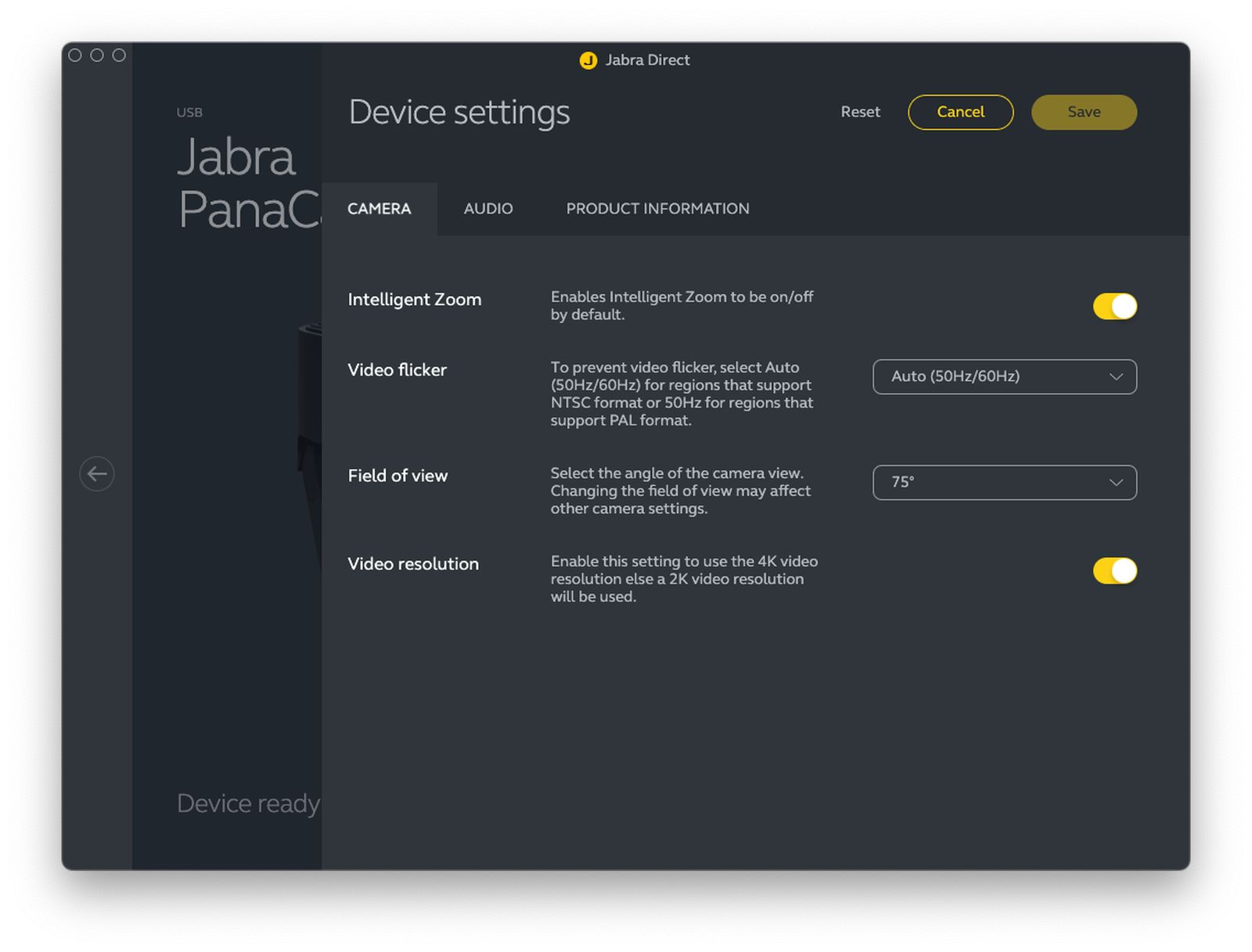Click the Intelligent Zoom label
The height and width of the screenshot is (952, 1252).
[415, 300]
